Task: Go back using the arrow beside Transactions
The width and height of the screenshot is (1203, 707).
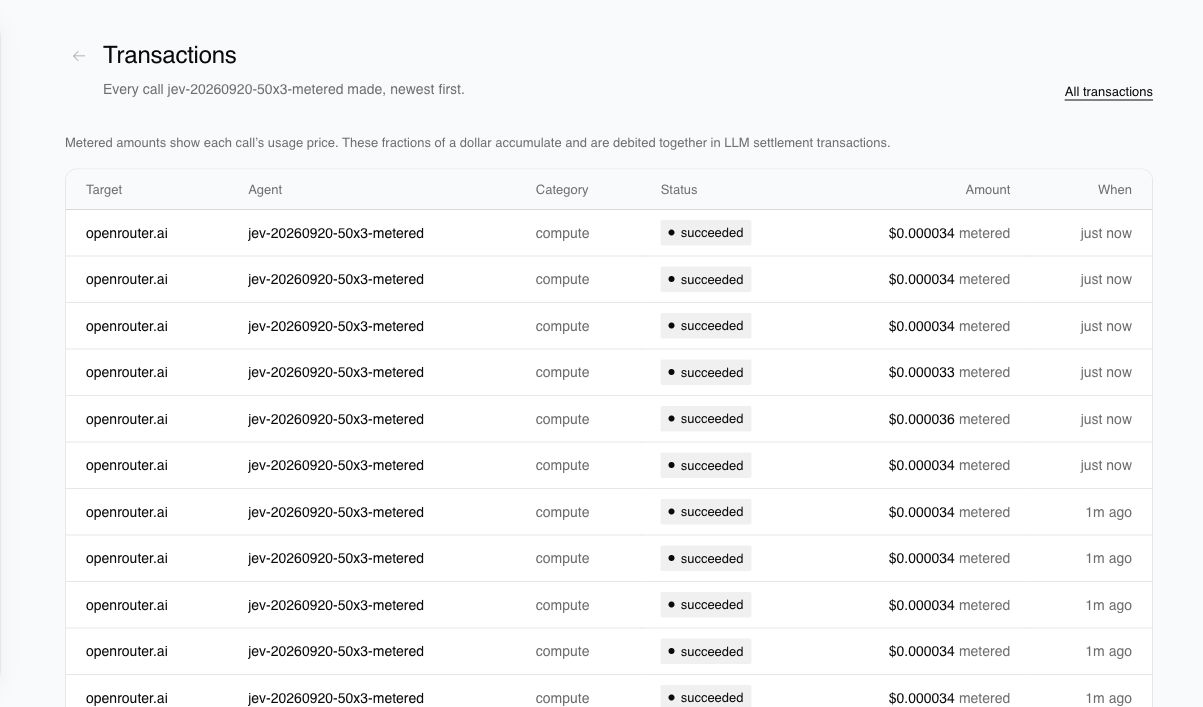Action: [x=79, y=56]
